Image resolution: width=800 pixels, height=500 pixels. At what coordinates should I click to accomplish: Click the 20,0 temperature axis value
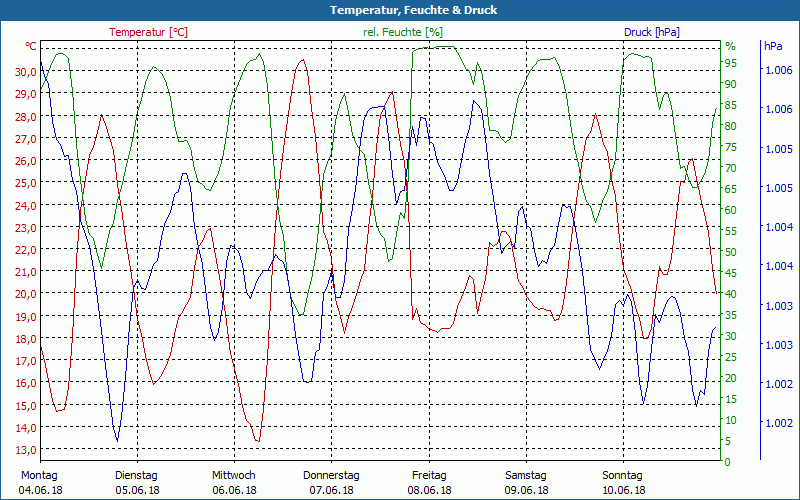(26, 294)
